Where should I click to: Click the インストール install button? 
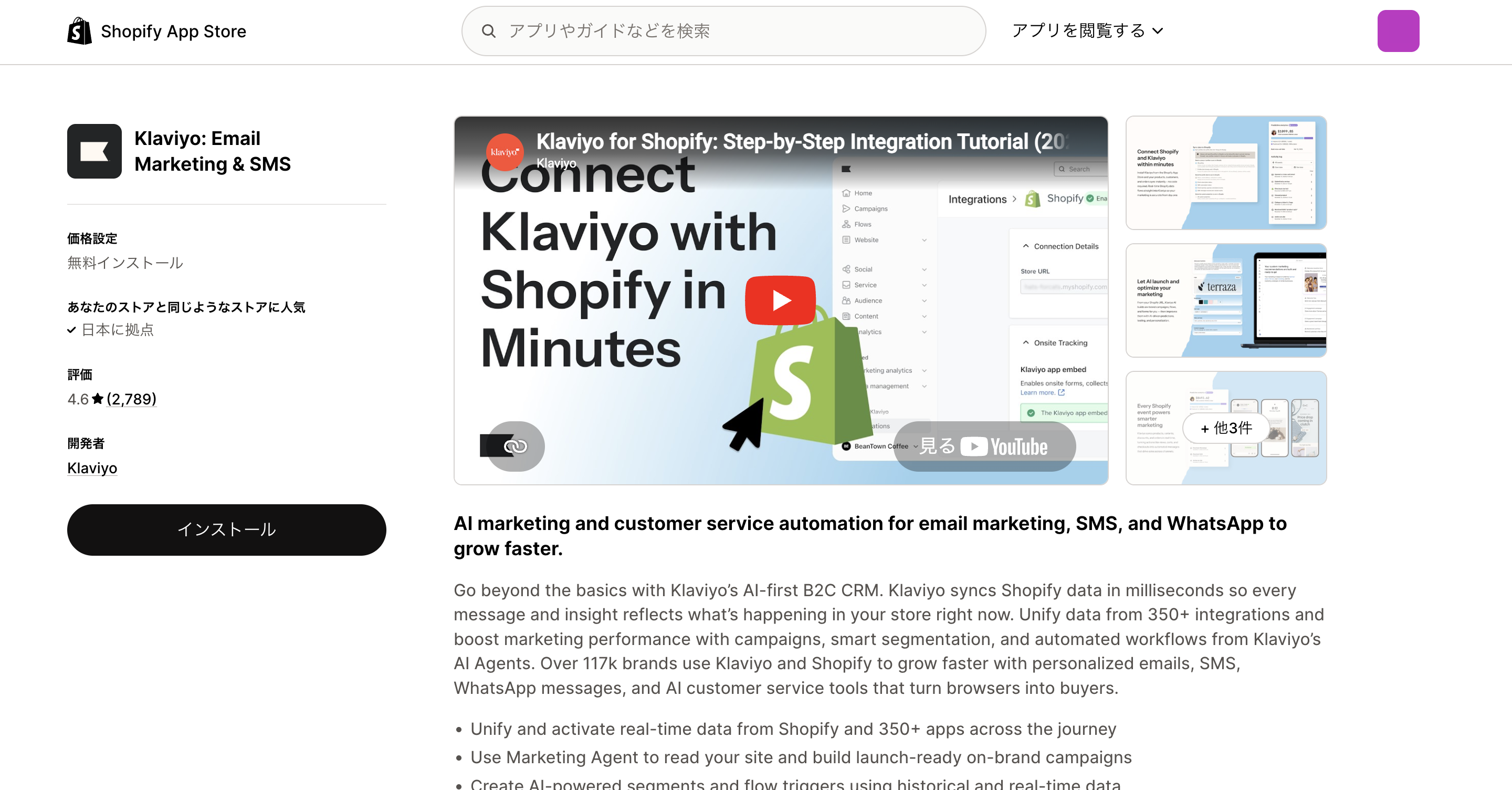(x=227, y=530)
